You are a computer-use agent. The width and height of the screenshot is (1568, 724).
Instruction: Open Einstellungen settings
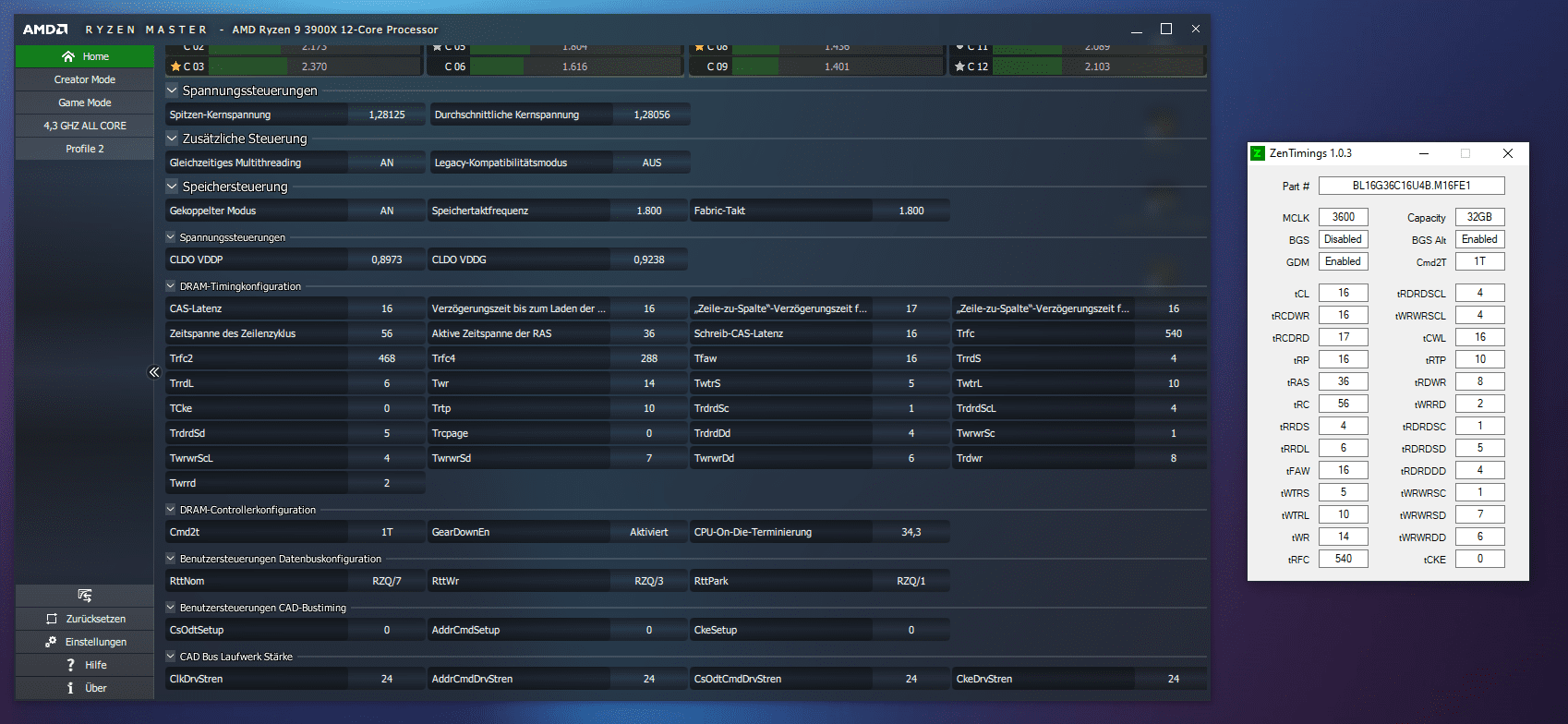[x=85, y=642]
